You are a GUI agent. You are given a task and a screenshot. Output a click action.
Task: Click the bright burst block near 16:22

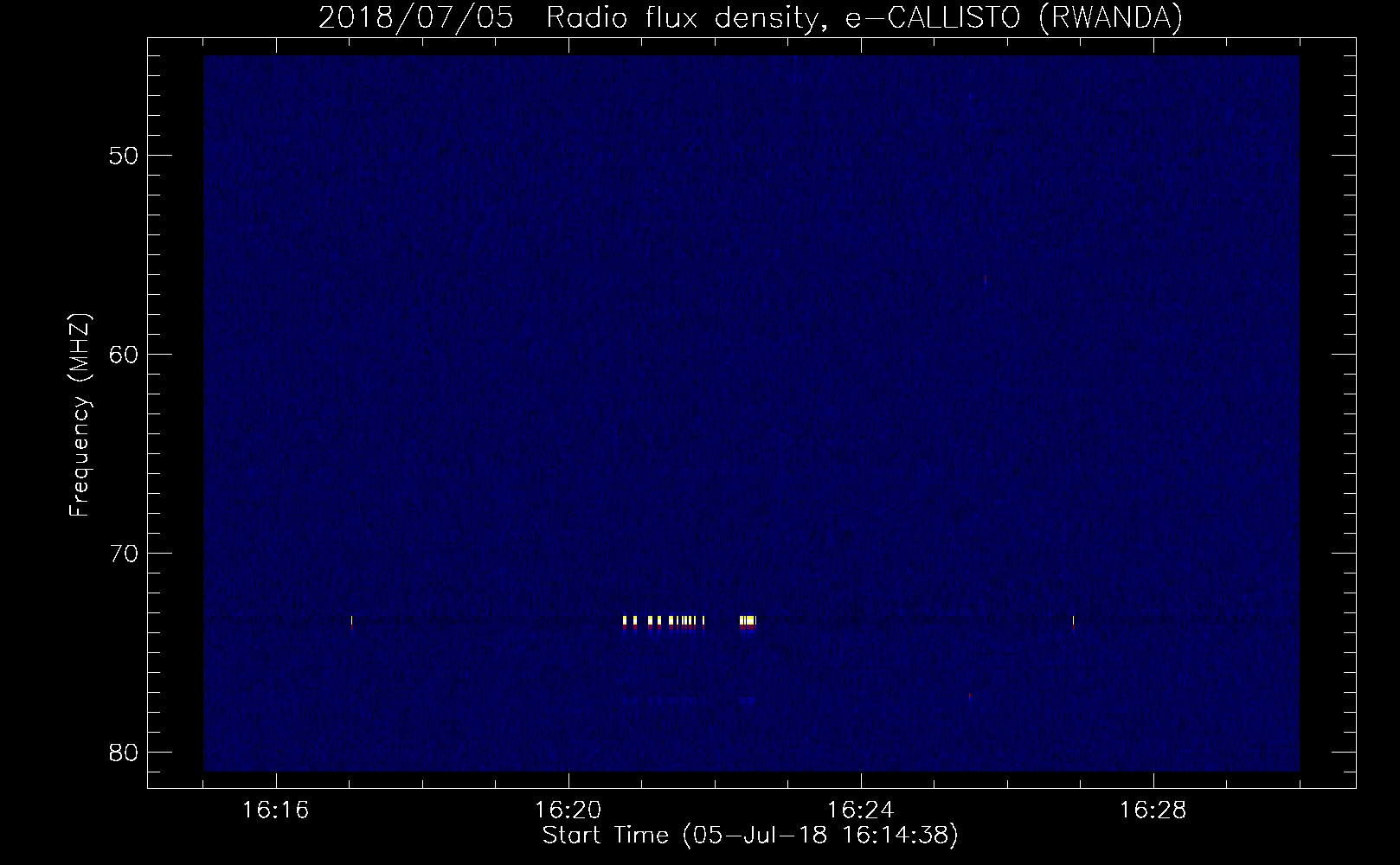(748, 623)
